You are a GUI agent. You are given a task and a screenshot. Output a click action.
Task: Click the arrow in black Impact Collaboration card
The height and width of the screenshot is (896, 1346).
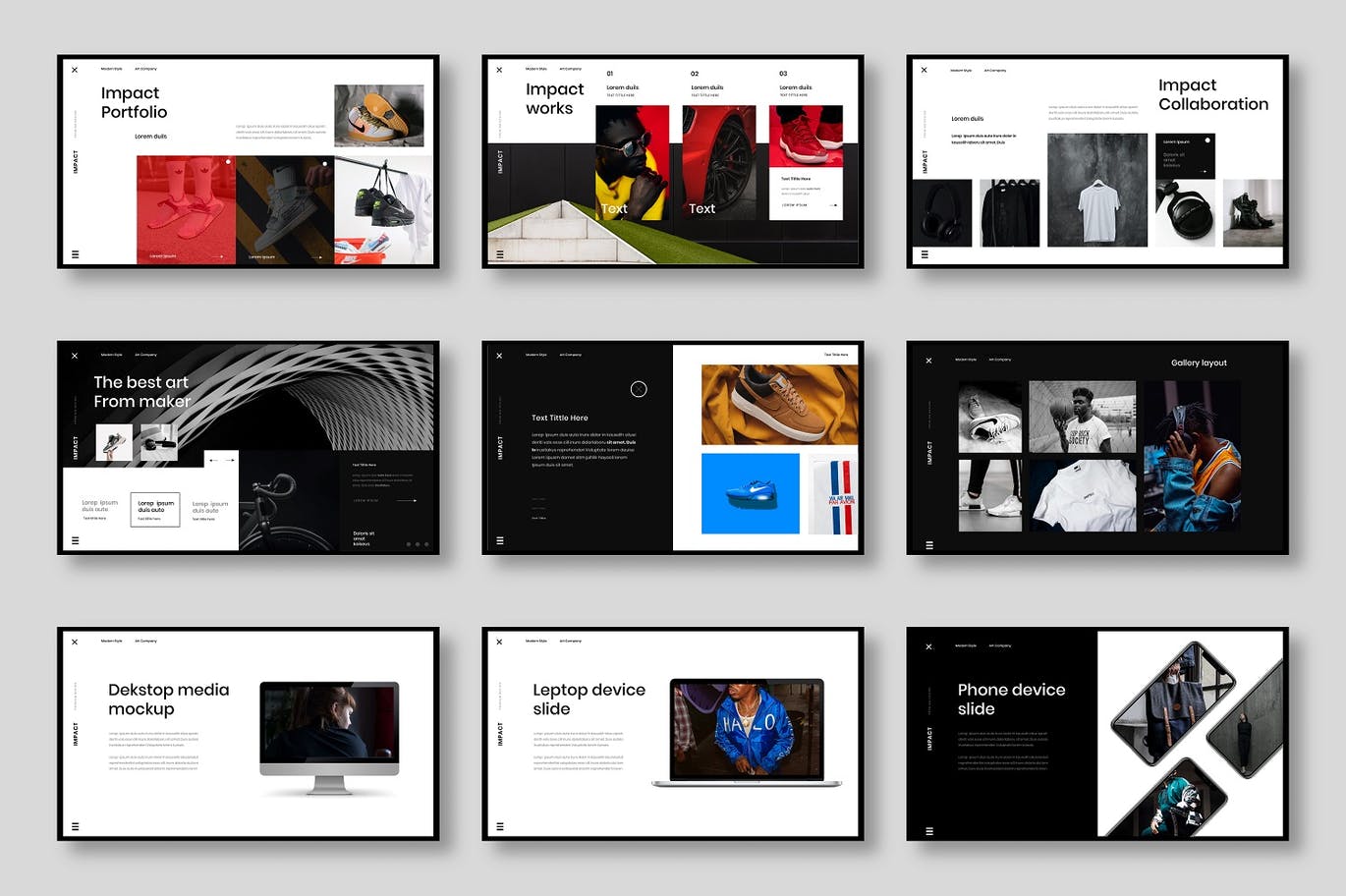tap(1203, 171)
